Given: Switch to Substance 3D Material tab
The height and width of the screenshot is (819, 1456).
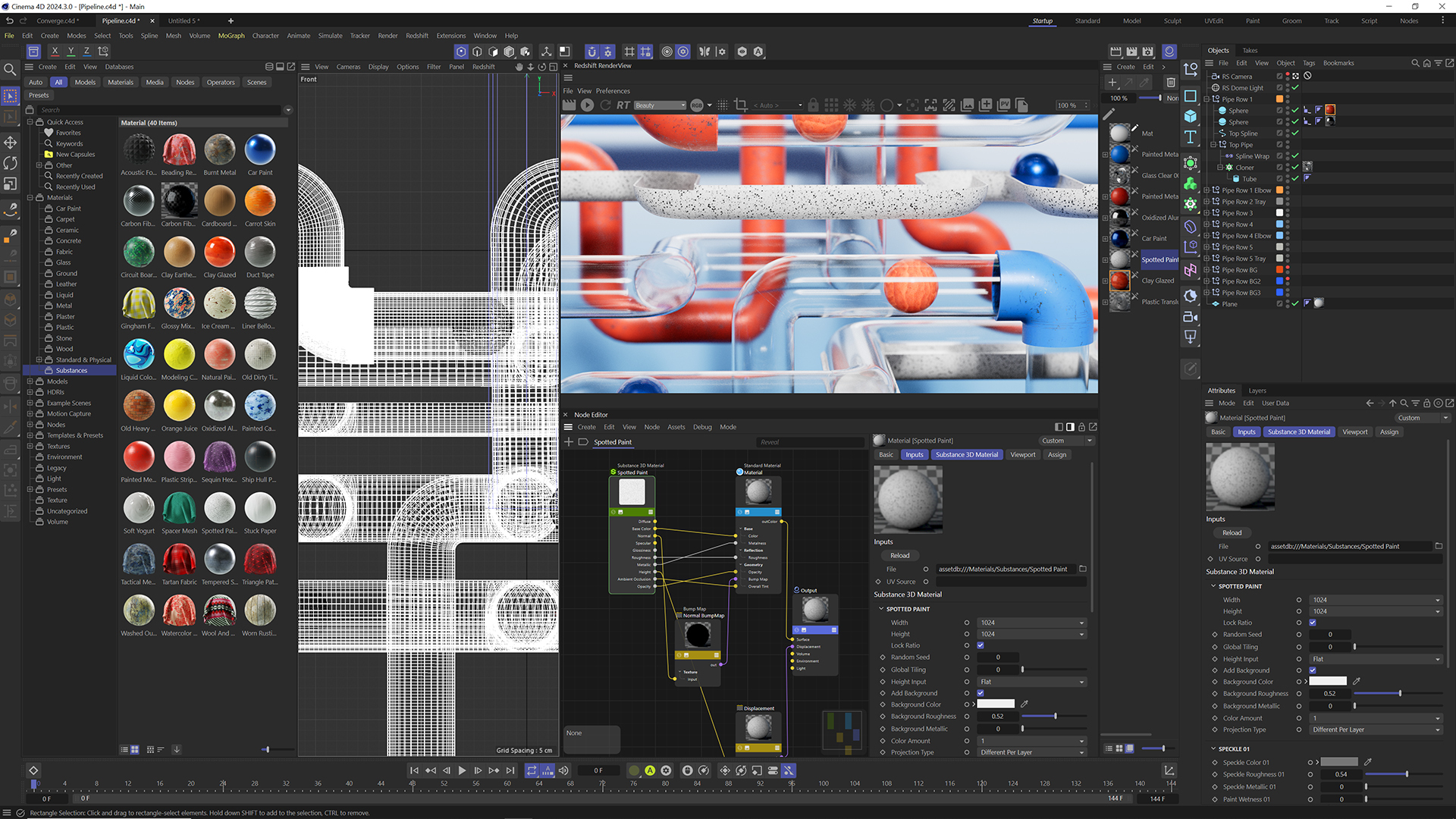Looking at the screenshot, I should pos(1298,431).
